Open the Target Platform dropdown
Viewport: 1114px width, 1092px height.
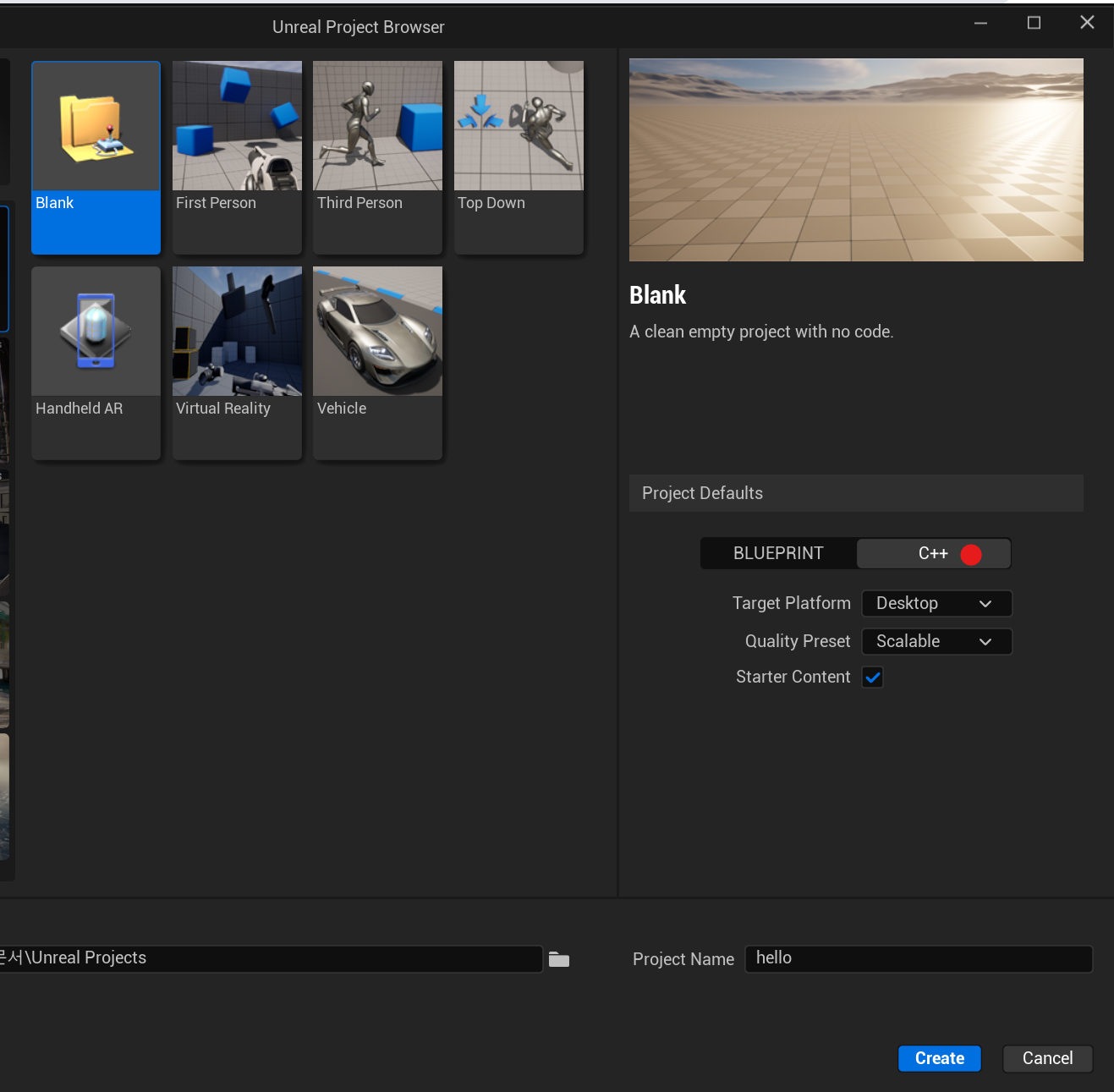click(x=936, y=603)
